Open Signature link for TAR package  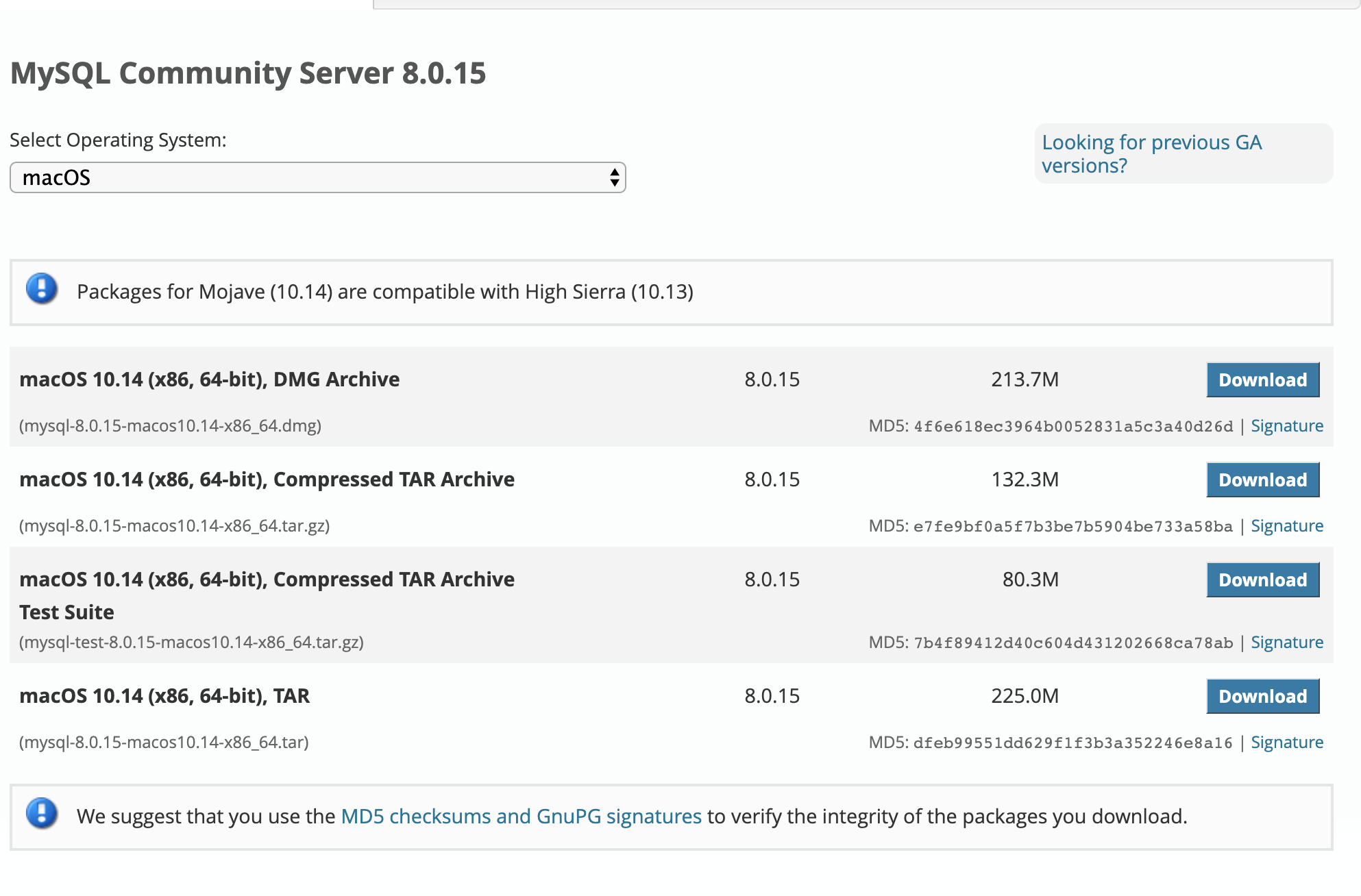[x=1286, y=743]
